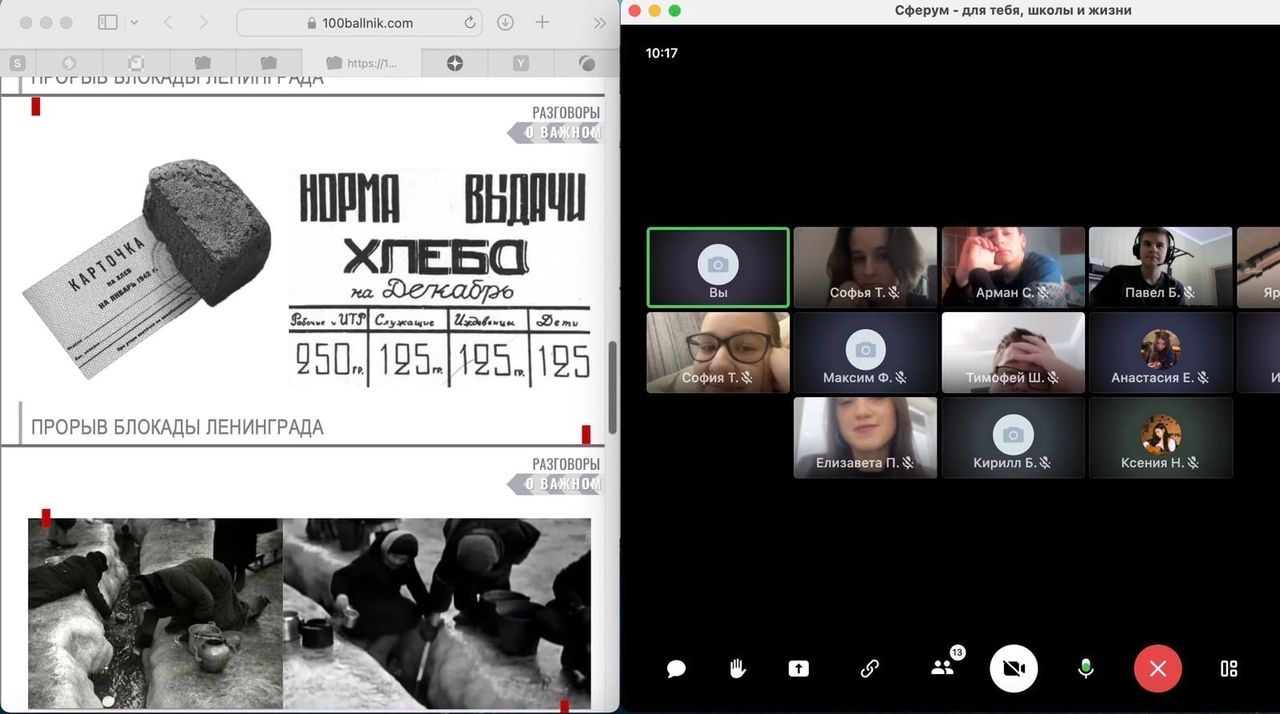
Task: Click the bread ration card image
Action: (x=148, y=269)
